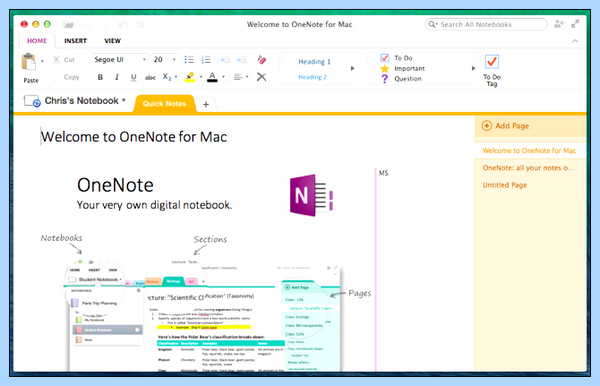
Task: Click the purple OneNote logo image
Action: (x=311, y=195)
